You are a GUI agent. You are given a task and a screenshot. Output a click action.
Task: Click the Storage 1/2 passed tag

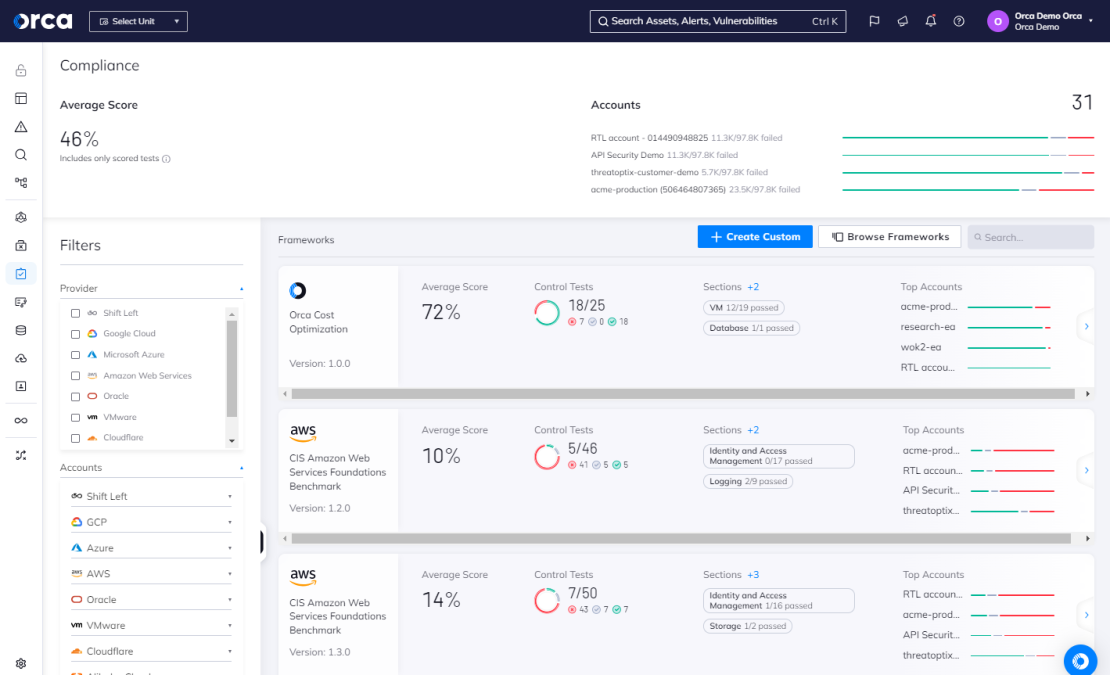[748, 626]
